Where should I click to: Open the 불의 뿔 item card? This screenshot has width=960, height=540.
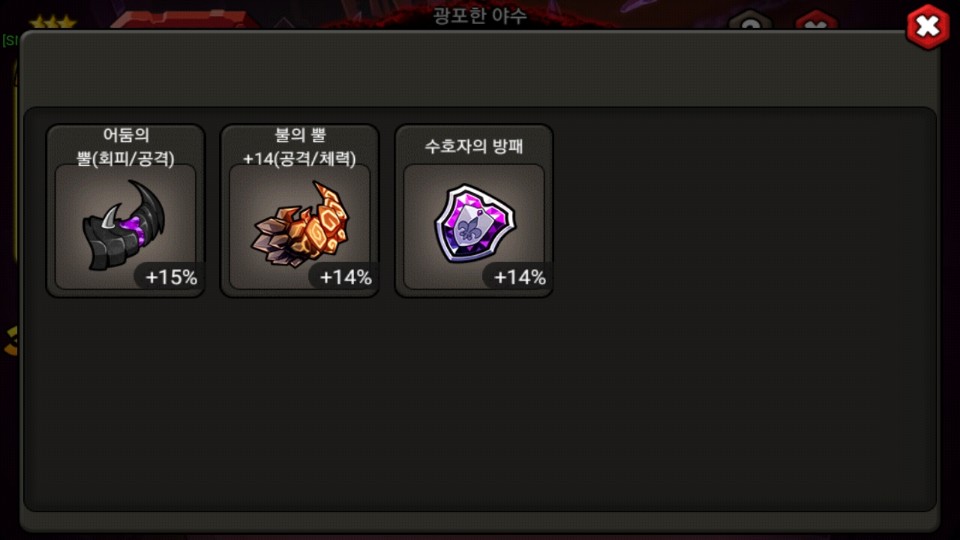pos(299,211)
